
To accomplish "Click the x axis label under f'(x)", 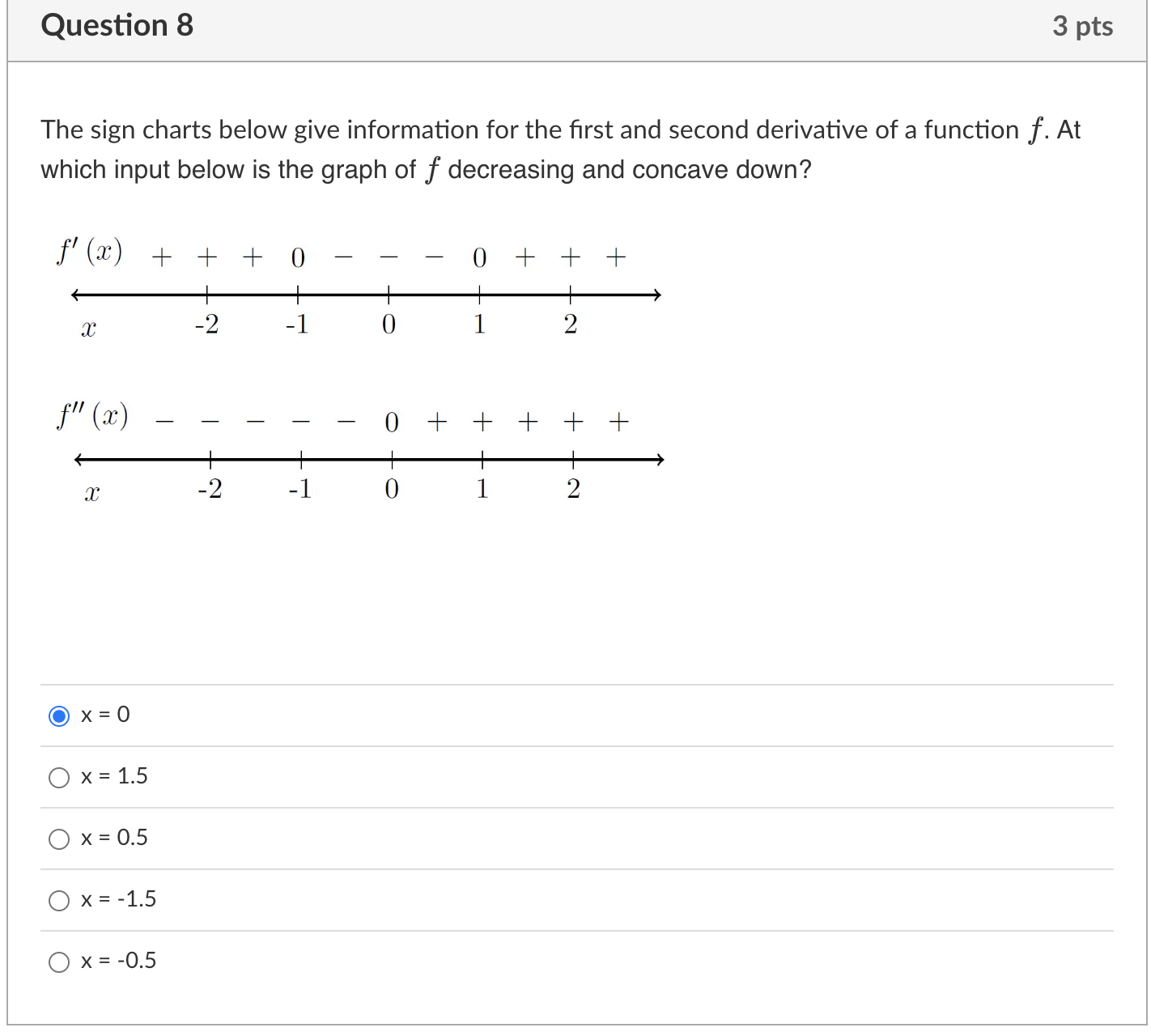I will pos(88,329).
